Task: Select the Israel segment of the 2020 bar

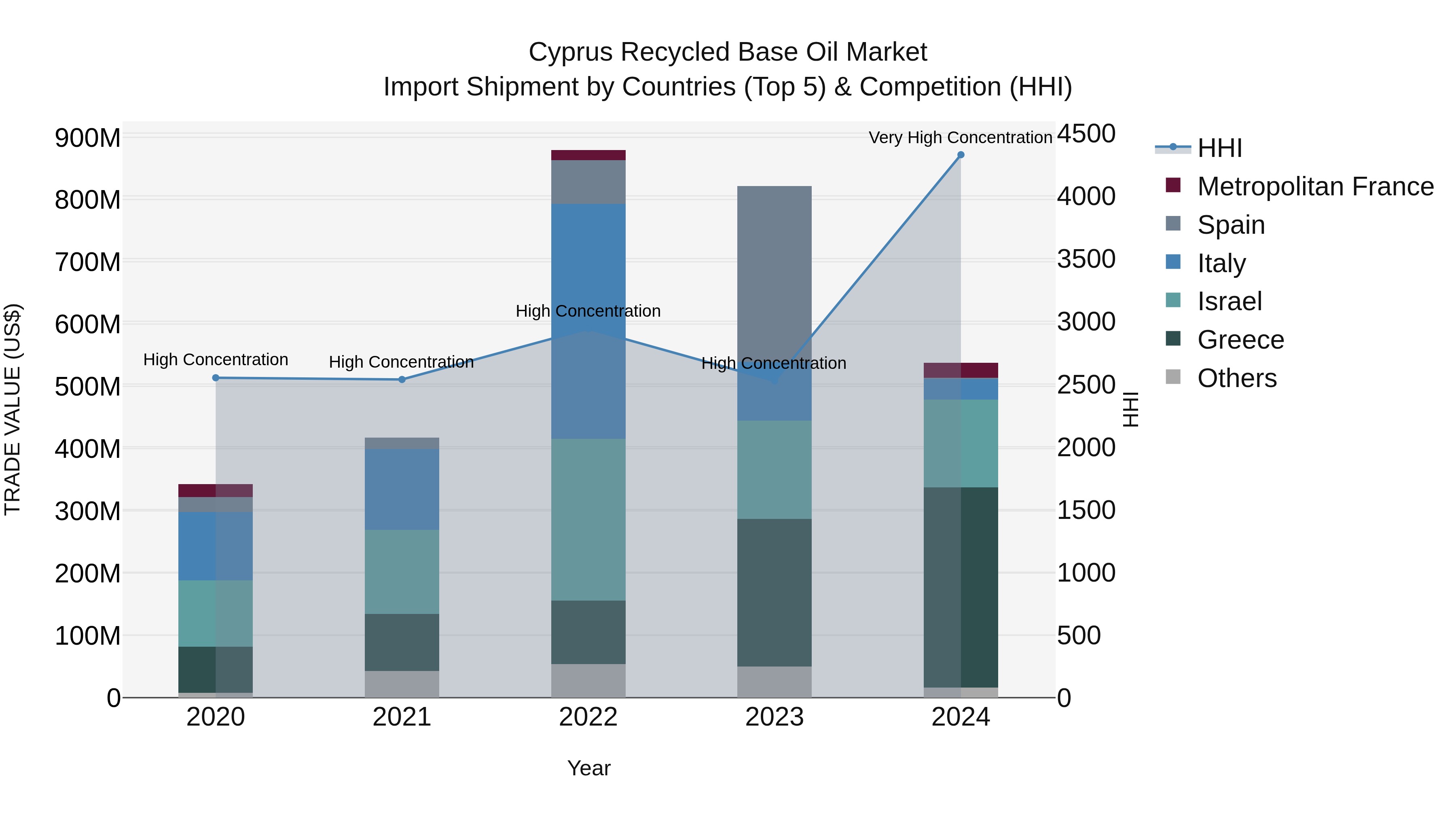Action: (x=215, y=613)
